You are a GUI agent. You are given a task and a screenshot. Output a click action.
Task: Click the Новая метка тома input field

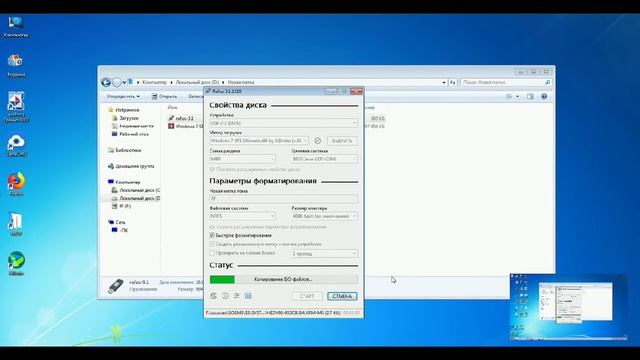[284, 198]
